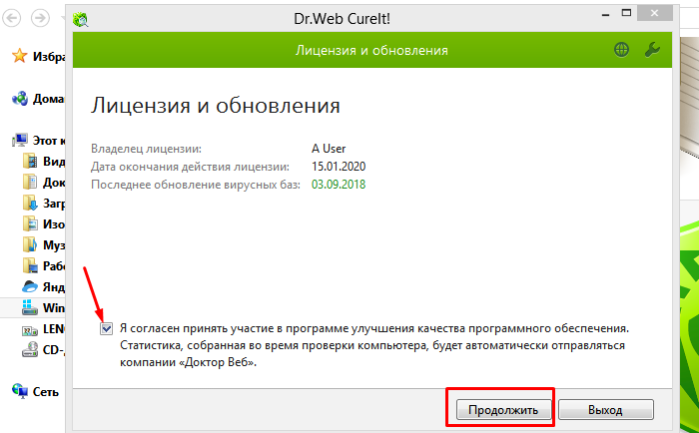Click the green header text Лицензия и обновления
The image size is (699, 433).
click(x=371, y=50)
